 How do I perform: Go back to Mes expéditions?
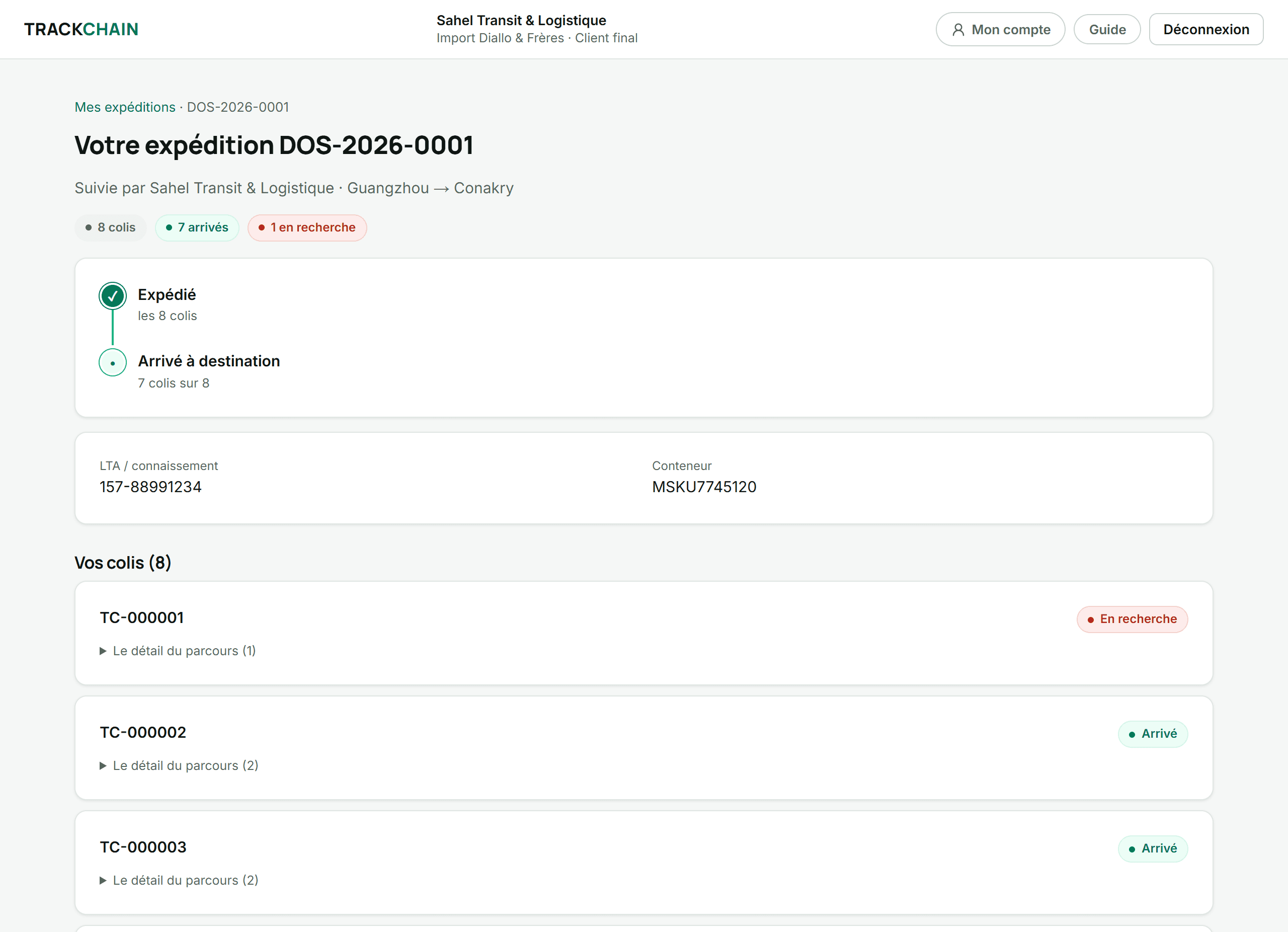click(x=125, y=107)
